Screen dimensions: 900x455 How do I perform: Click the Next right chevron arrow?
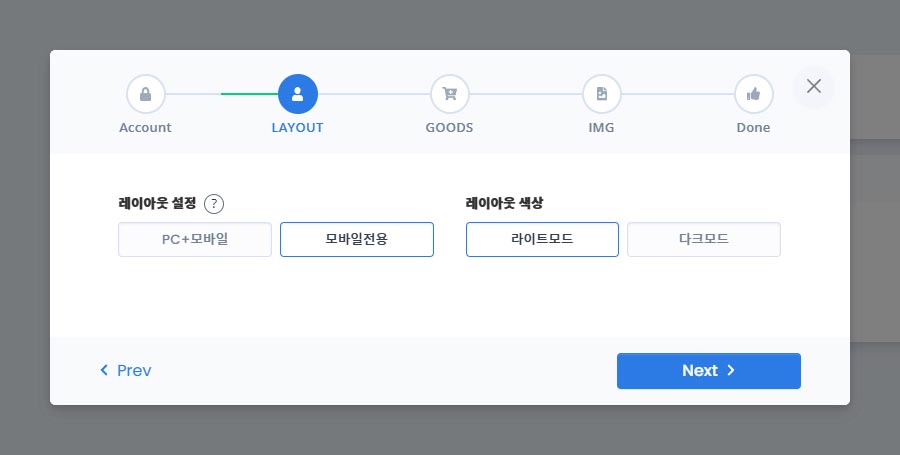(731, 371)
